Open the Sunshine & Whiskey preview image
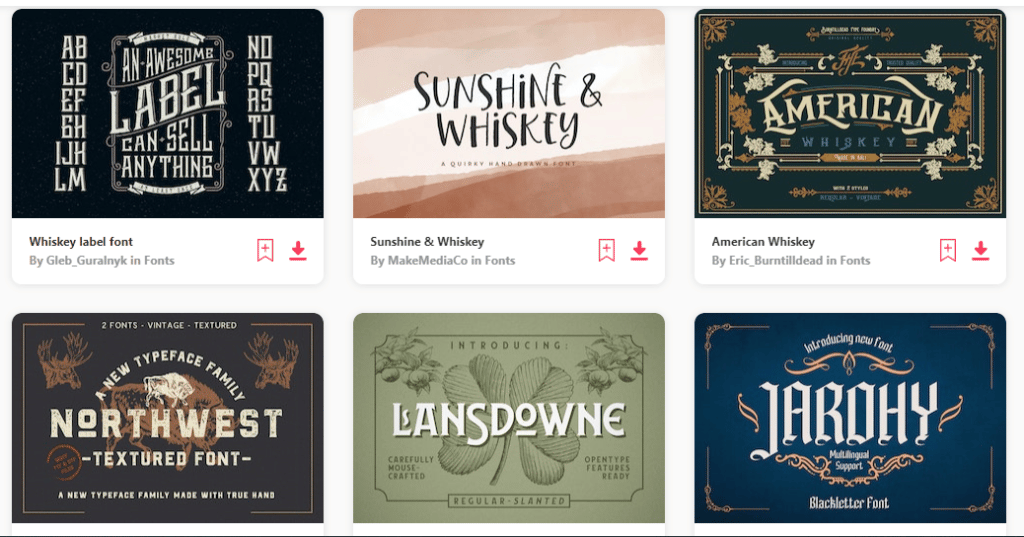This screenshot has width=1024, height=537. tap(509, 114)
